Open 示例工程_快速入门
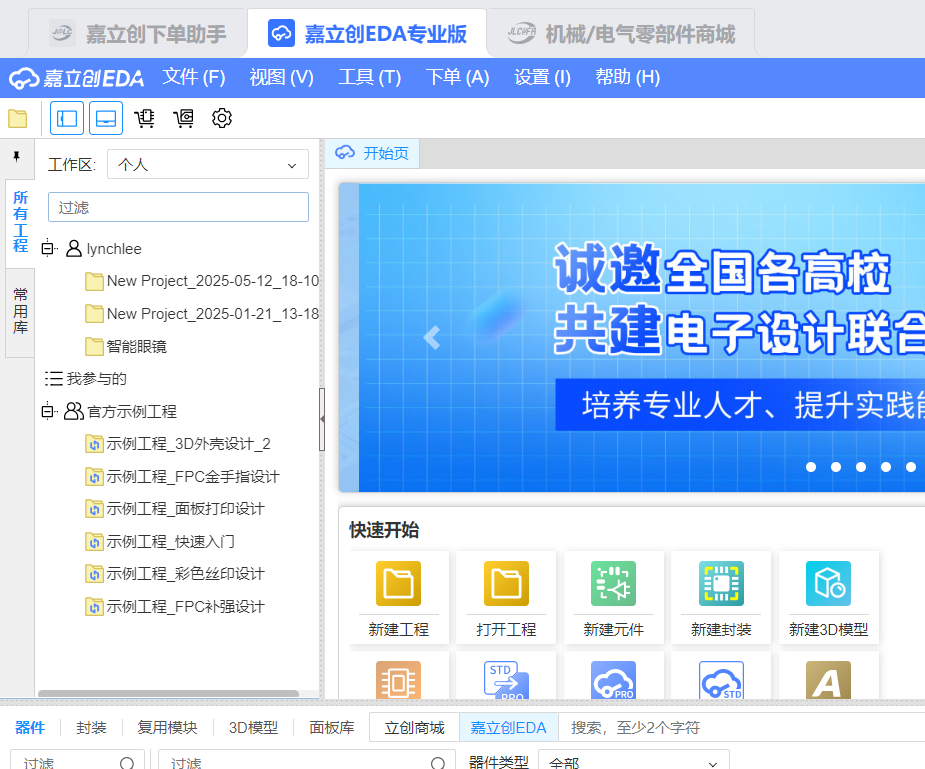The width and height of the screenshot is (925, 769). pyautogui.click(x=160, y=541)
